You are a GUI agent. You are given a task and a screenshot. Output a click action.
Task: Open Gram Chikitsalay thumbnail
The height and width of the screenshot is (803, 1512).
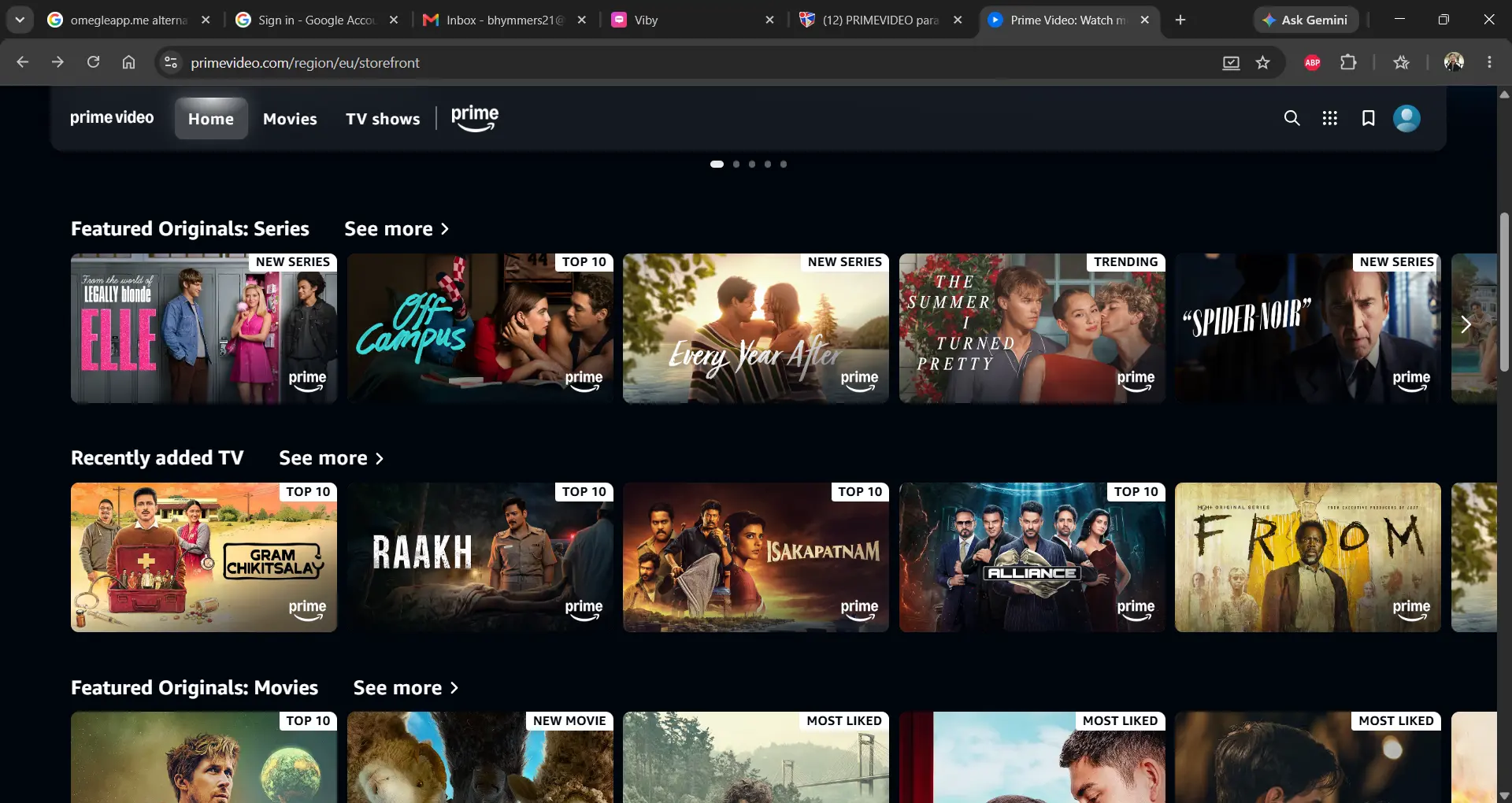tap(204, 557)
